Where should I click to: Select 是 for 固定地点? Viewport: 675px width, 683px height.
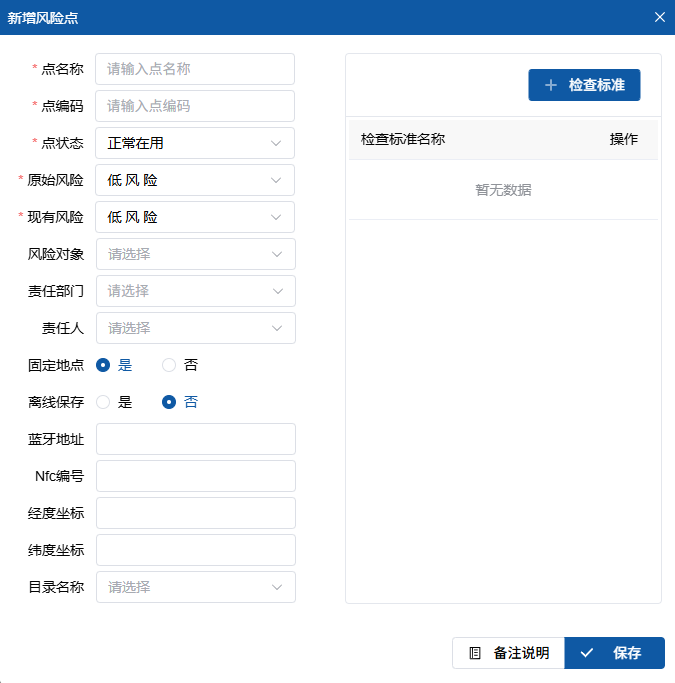103,365
